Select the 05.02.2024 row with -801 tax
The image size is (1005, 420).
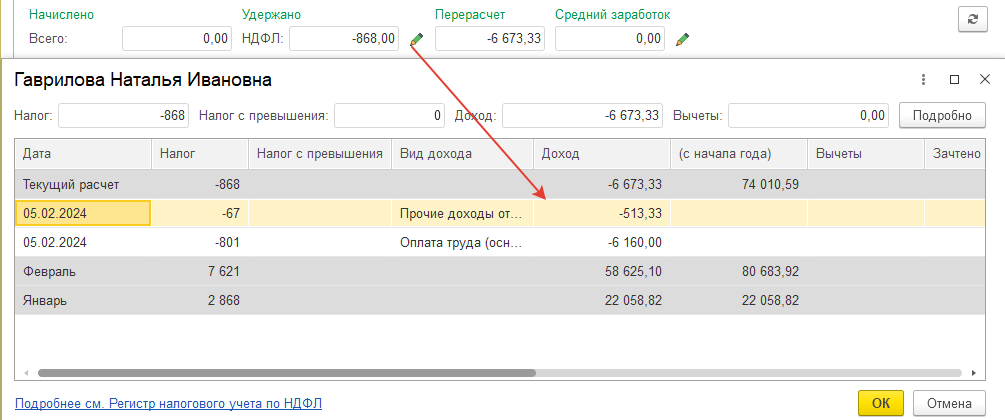(500, 242)
